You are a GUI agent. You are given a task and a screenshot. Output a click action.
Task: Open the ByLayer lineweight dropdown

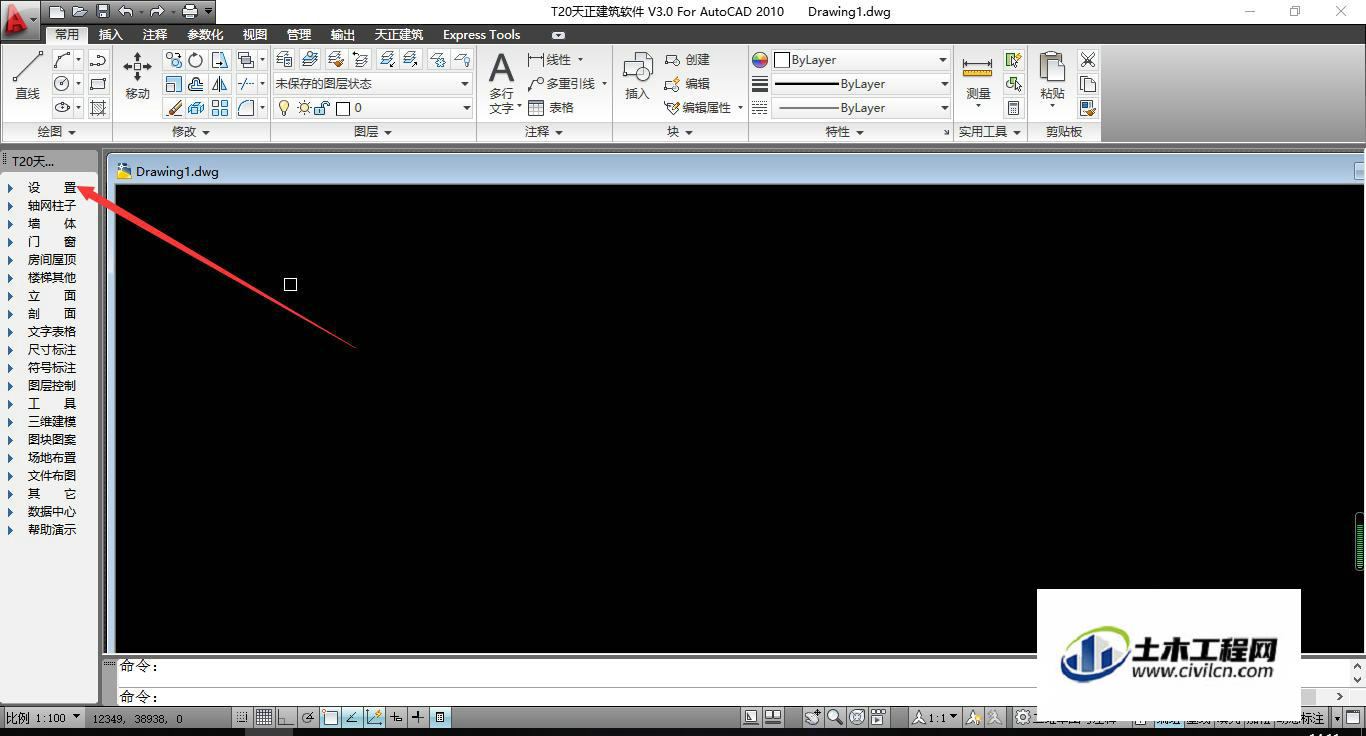(861, 84)
